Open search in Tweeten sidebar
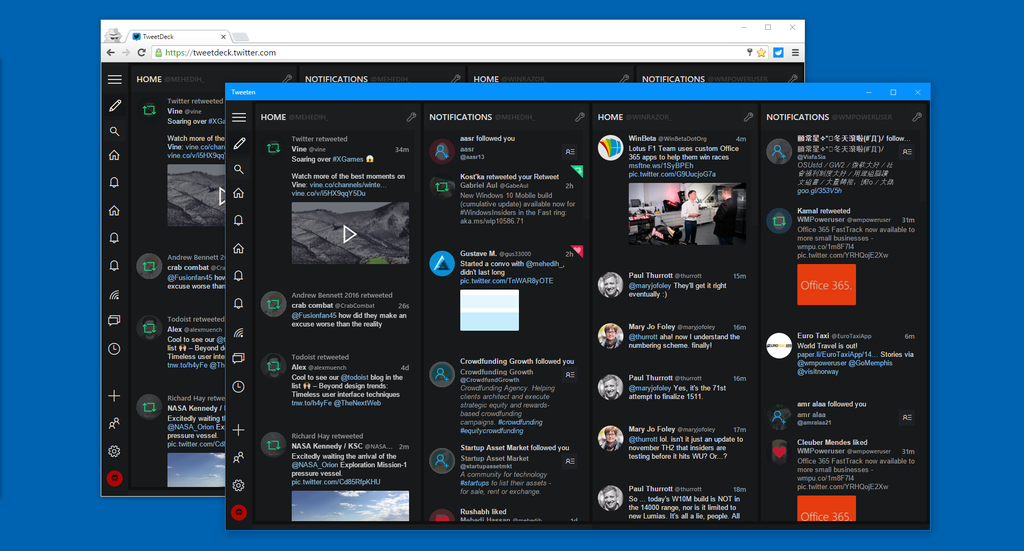This screenshot has width=1024, height=551. click(239, 169)
